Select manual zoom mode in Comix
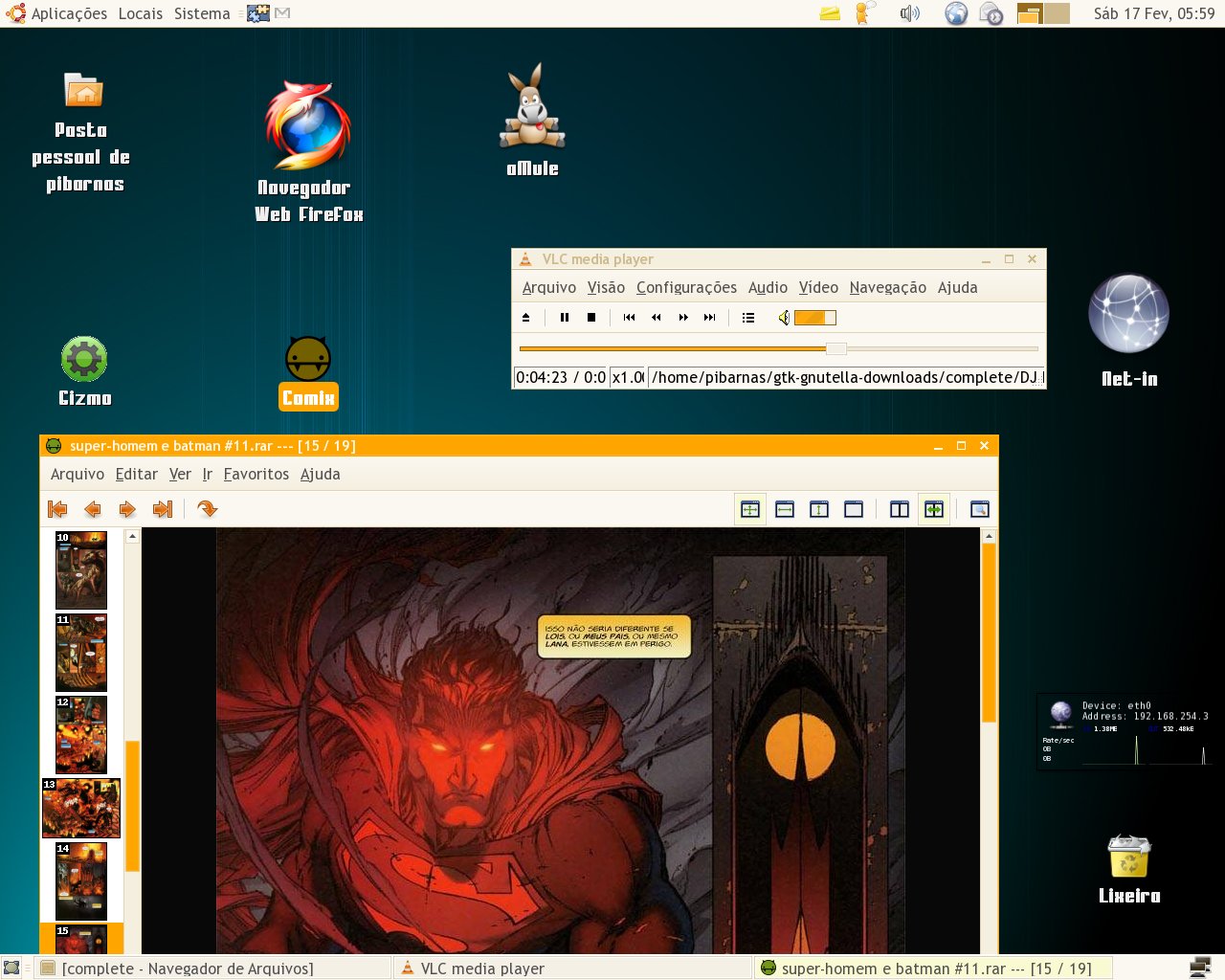 coord(854,509)
